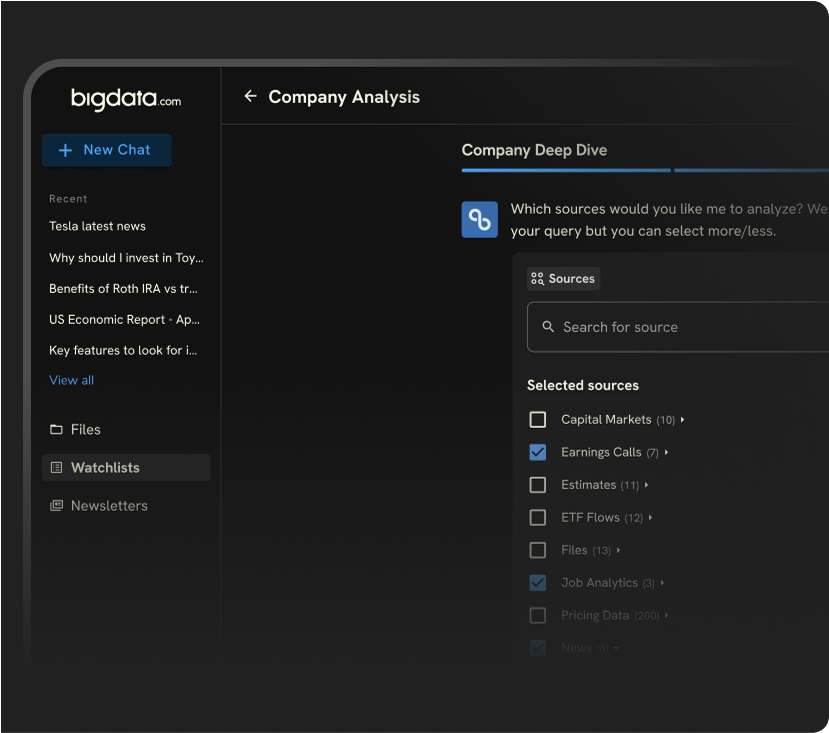Expand the Pricing Data arrow
This screenshot has height=733, width=829.
(666, 616)
